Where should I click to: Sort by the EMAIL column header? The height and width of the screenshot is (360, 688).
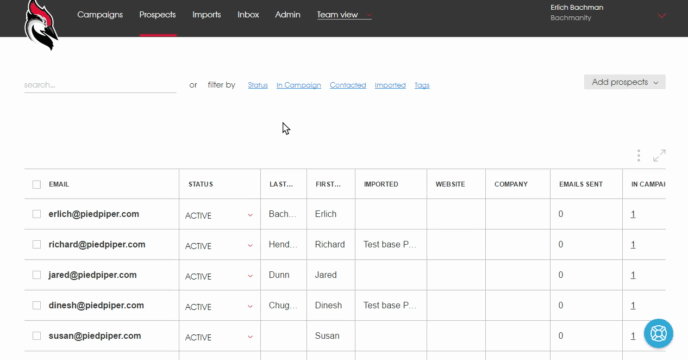(59, 184)
